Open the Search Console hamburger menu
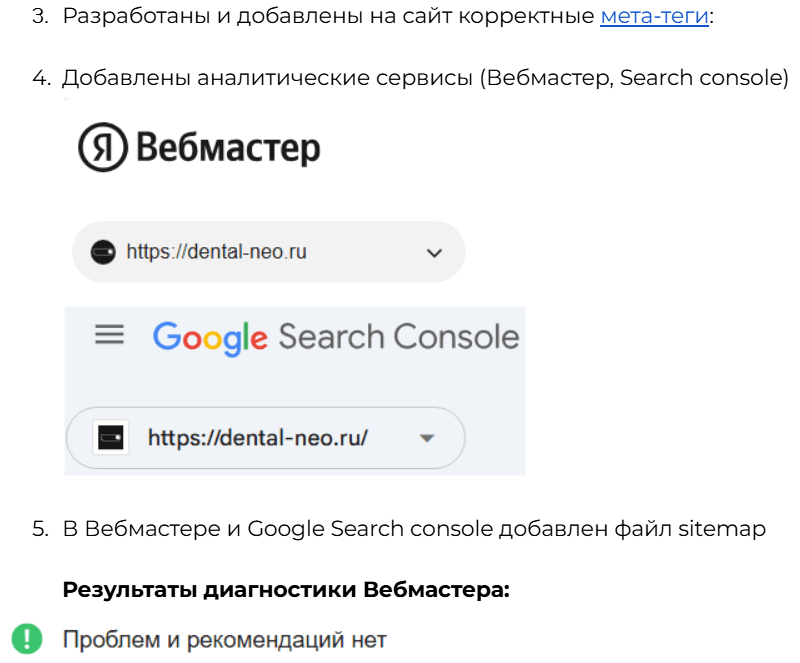The width and height of the screenshot is (800, 663). point(109,335)
